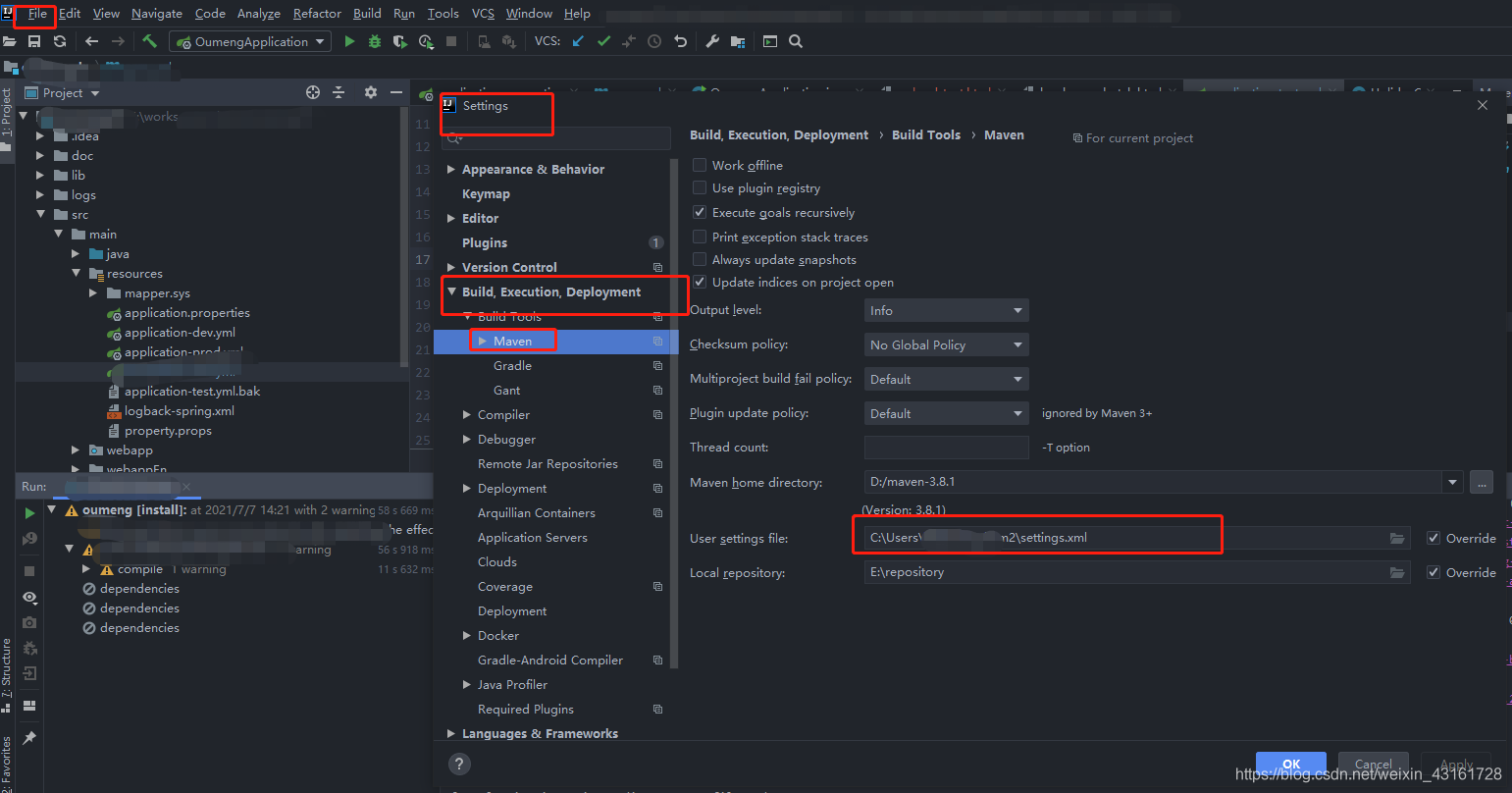Screen dimensions: 1512x793
Task: Click Run with Coverage shield icon
Action: 399,41
